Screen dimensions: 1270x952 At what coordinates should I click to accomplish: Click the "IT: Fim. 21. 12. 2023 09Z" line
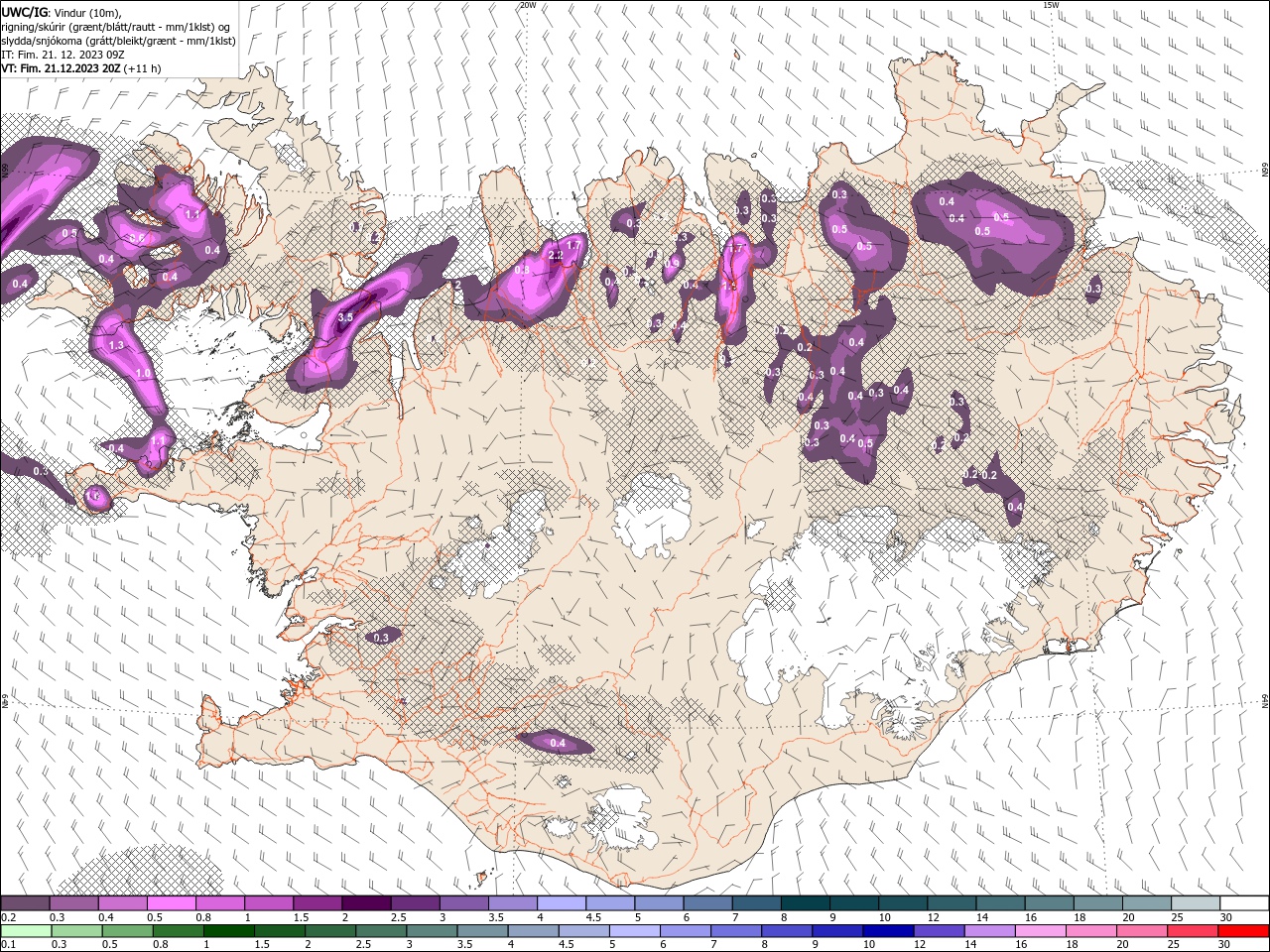click(63, 54)
